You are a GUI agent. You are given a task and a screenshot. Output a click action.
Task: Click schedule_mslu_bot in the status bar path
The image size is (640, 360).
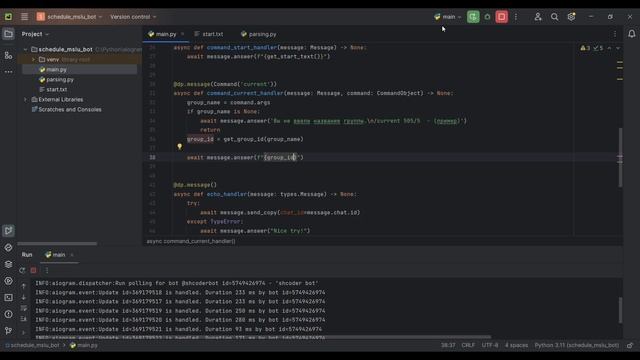coord(32,345)
